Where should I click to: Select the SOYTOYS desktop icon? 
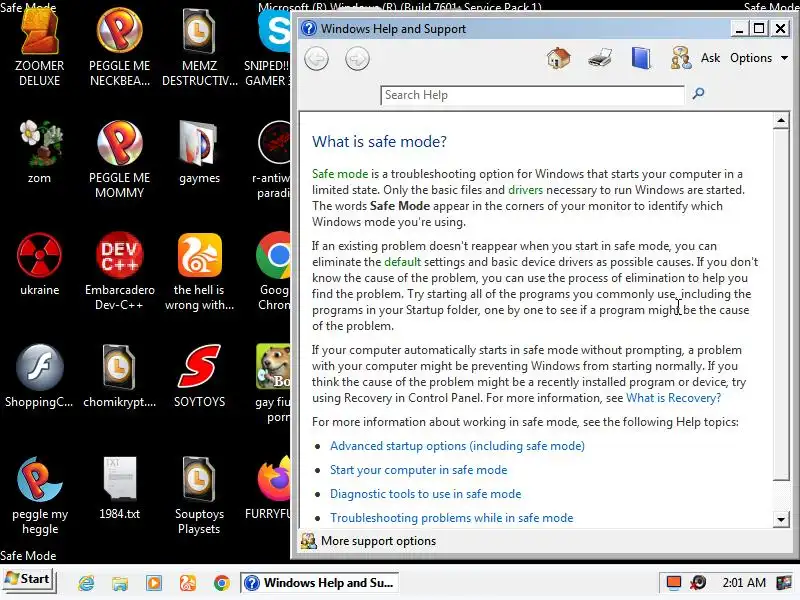pyautogui.click(x=199, y=376)
